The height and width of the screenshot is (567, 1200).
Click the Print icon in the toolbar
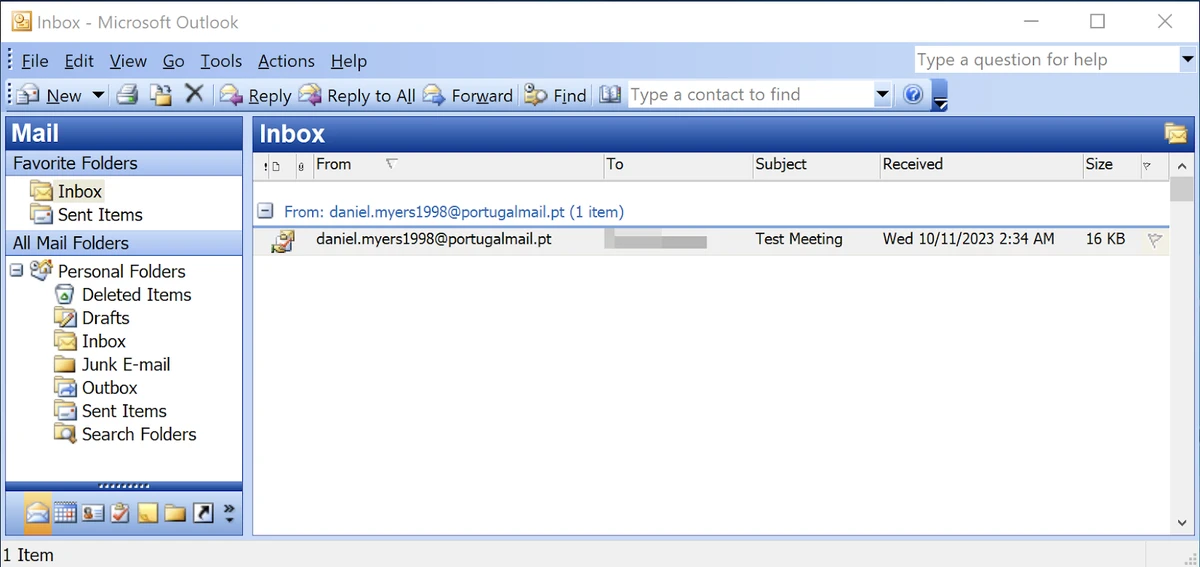pos(127,95)
